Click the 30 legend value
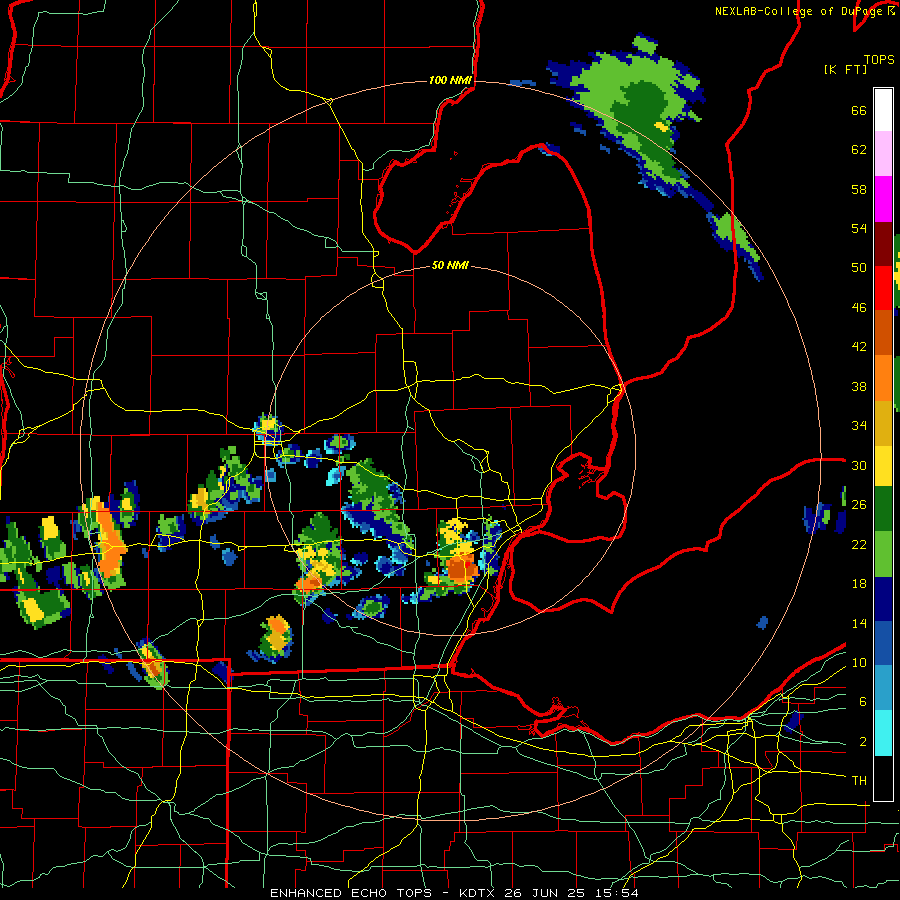The width and height of the screenshot is (900, 900). point(859,465)
